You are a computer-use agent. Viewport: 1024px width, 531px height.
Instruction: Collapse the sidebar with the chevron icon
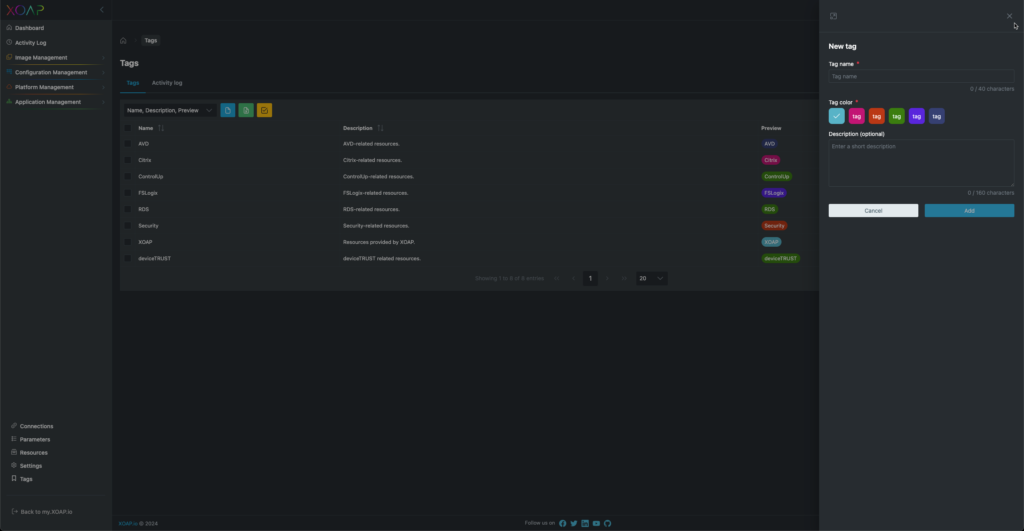102,10
